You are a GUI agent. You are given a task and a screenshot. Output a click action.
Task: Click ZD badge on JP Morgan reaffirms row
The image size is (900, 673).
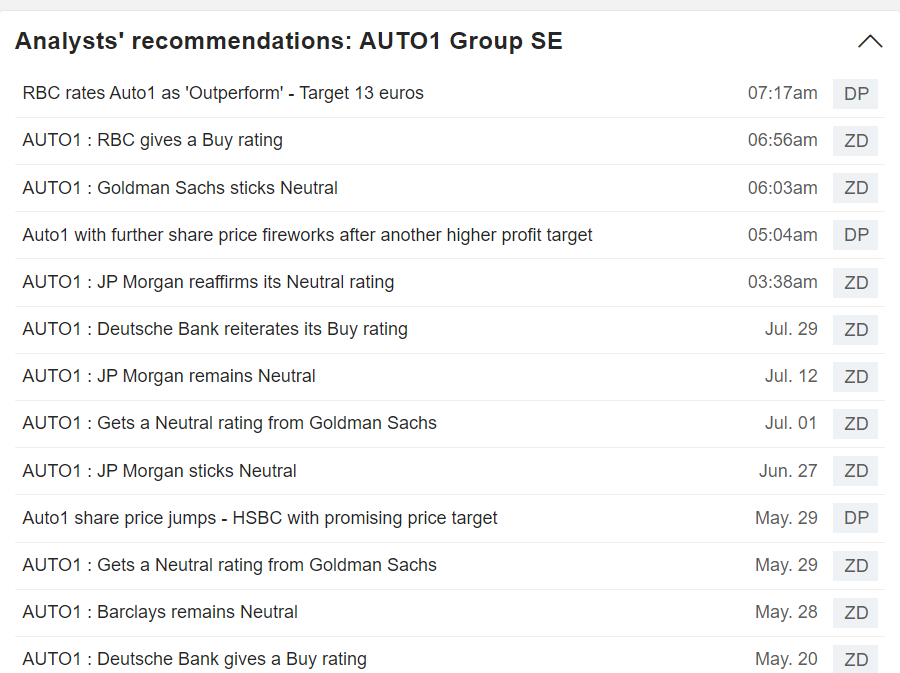point(856,283)
